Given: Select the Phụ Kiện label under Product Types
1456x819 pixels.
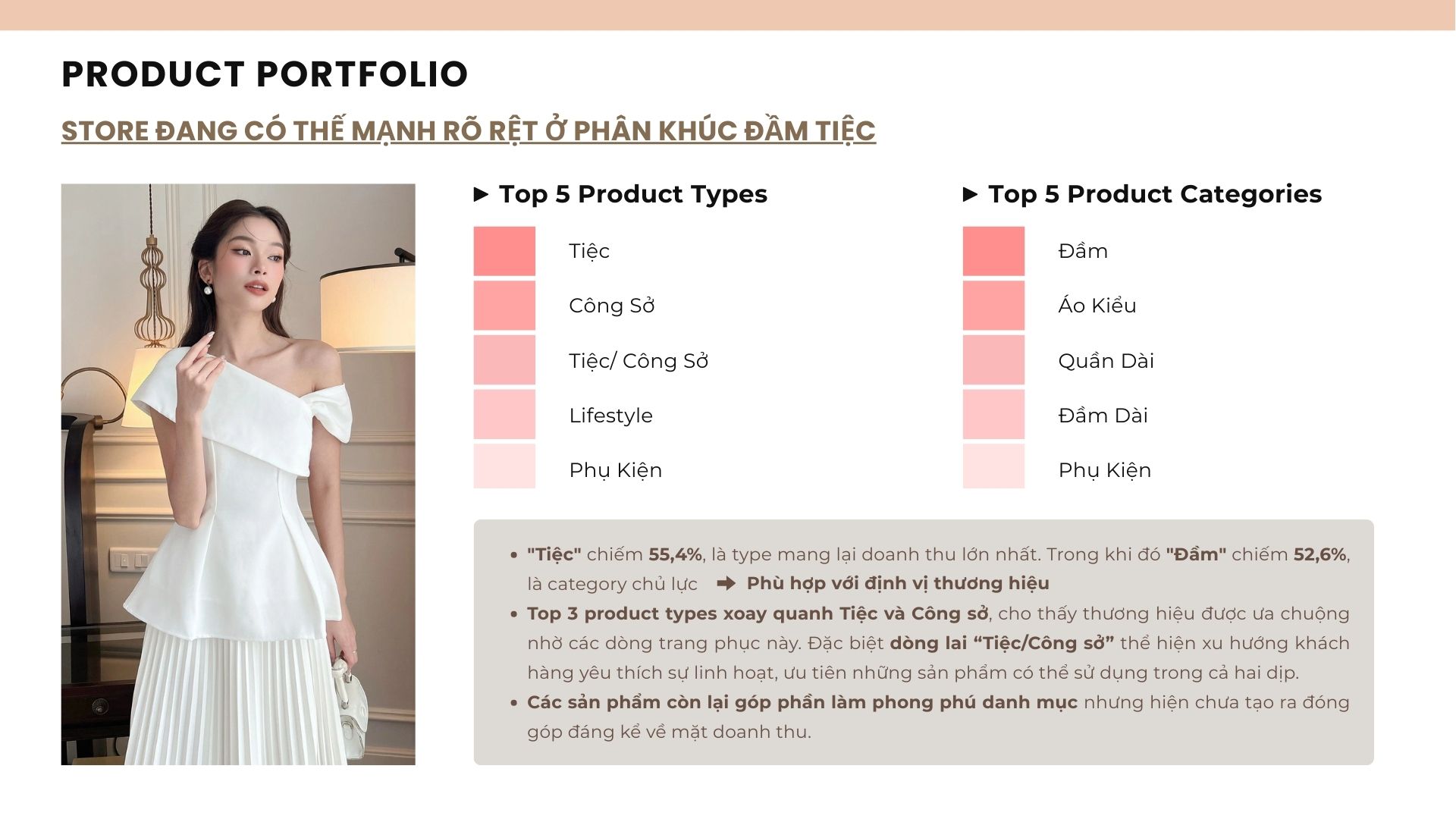Looking at the screenshot, I should coord(615,470).
